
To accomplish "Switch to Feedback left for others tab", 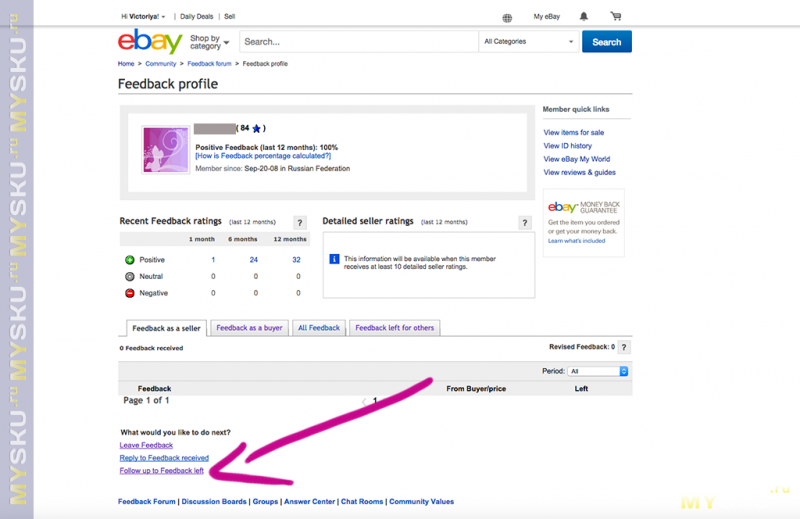I will 393,328.
